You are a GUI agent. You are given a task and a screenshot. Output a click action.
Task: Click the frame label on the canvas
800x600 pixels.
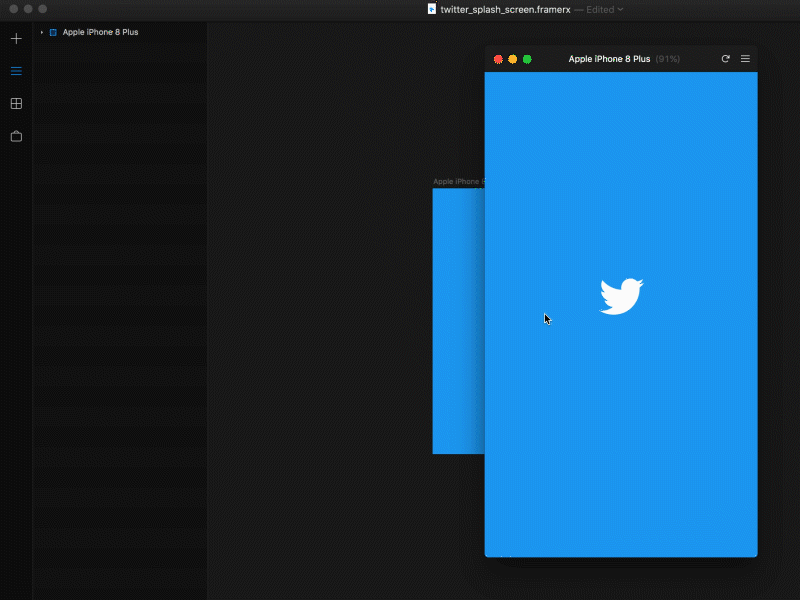457,182
